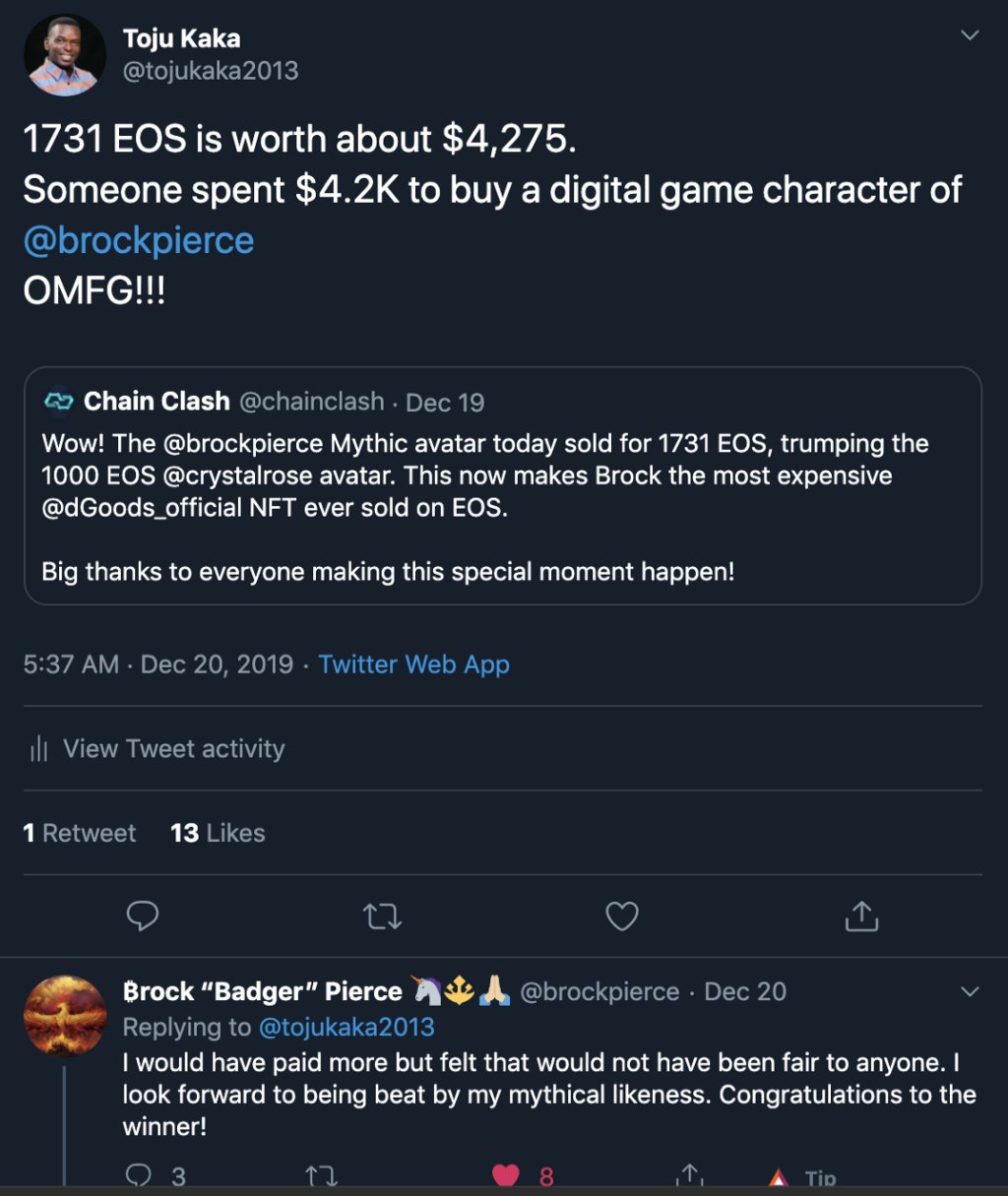This screenshot has height=1196, width=1008.
Task: Like Toju Kaka's tweet
Action: click(621, 916)
